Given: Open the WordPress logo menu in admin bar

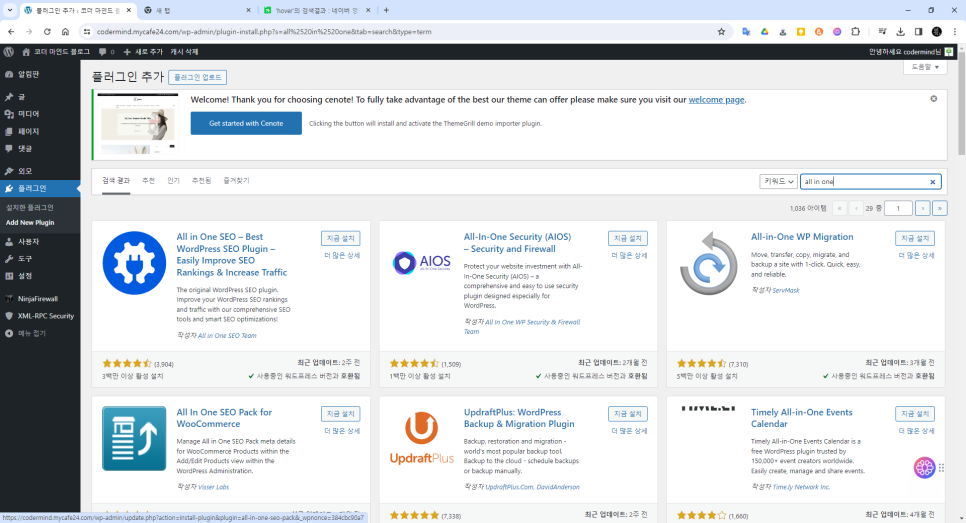Looking at the screenshot, I should coord(9,52).
